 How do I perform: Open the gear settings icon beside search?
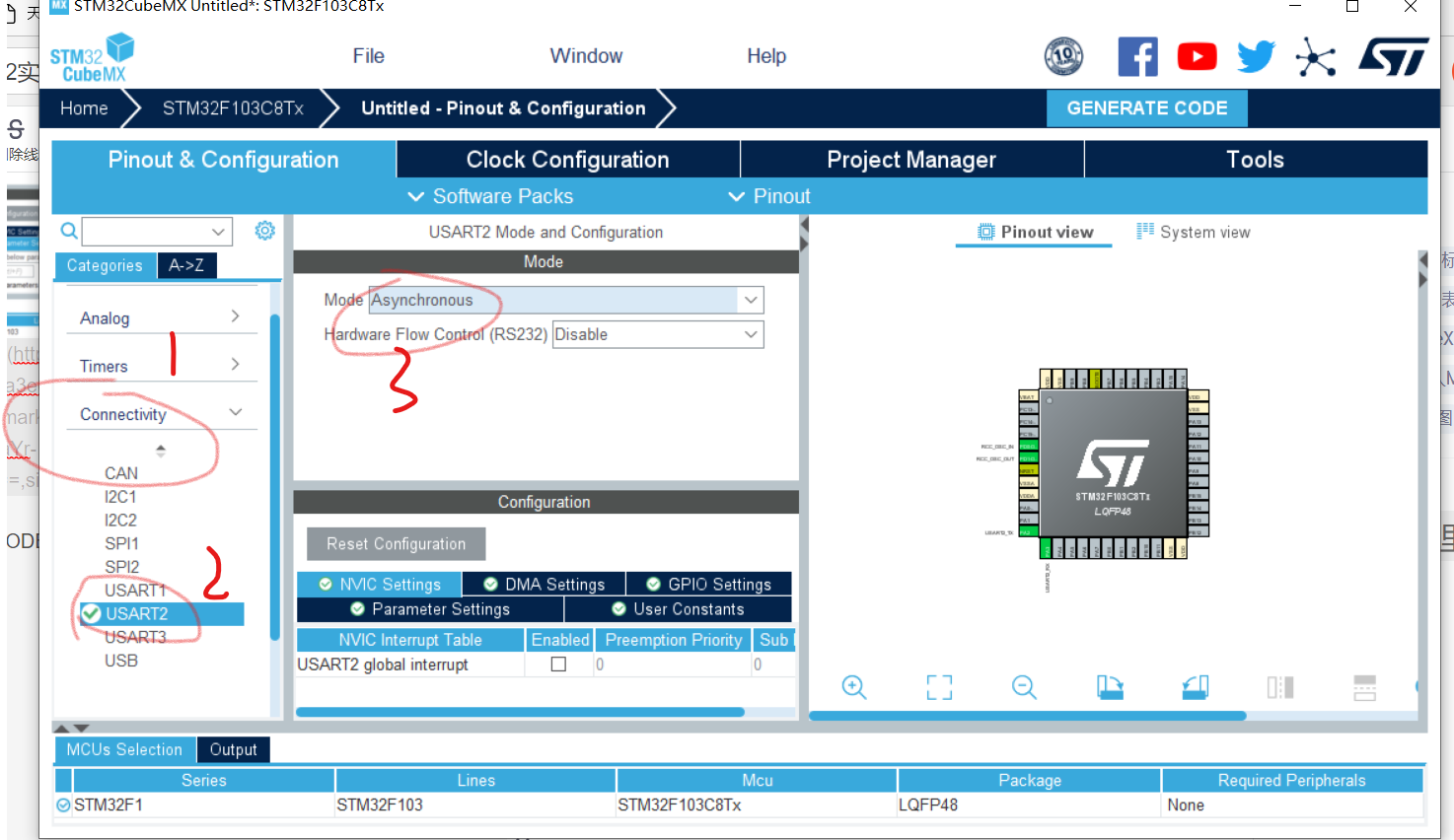click(x=264, y=231)
